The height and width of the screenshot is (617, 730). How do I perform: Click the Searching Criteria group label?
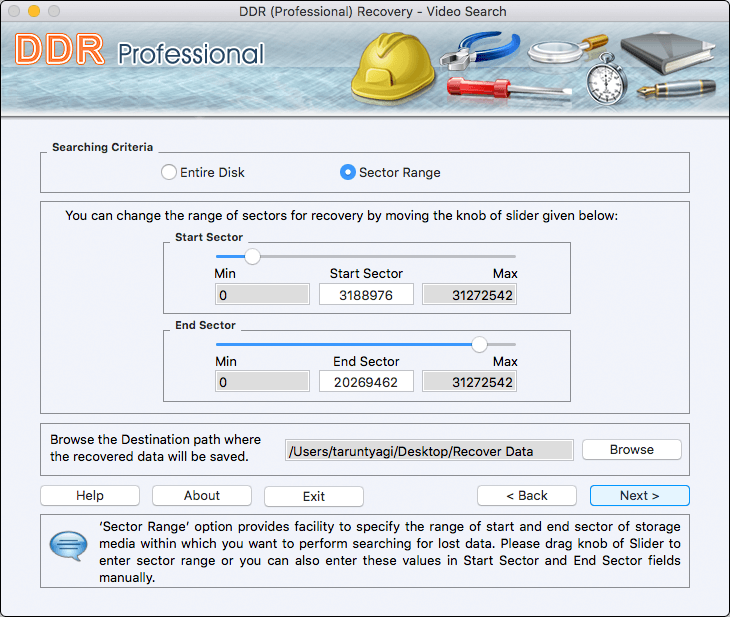pyautogui.click(x=102, y=147)
